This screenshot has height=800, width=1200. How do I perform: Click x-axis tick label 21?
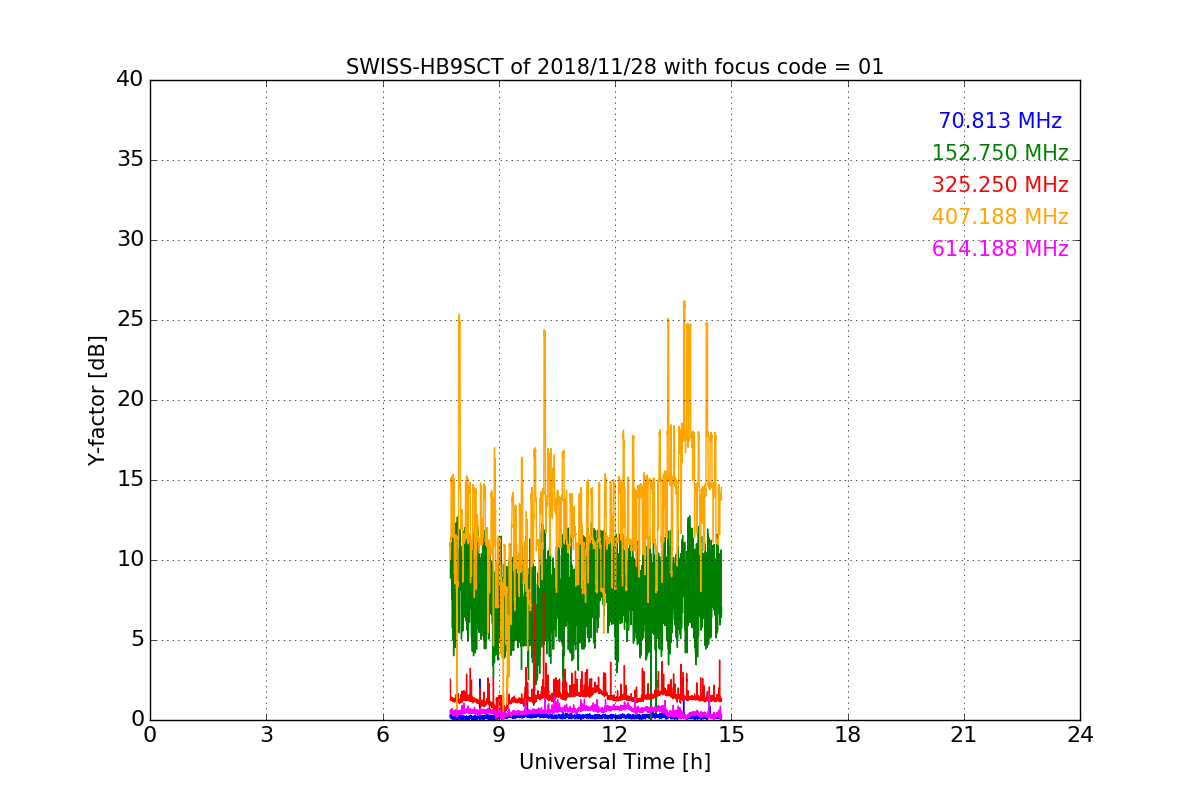pos(964,735)
